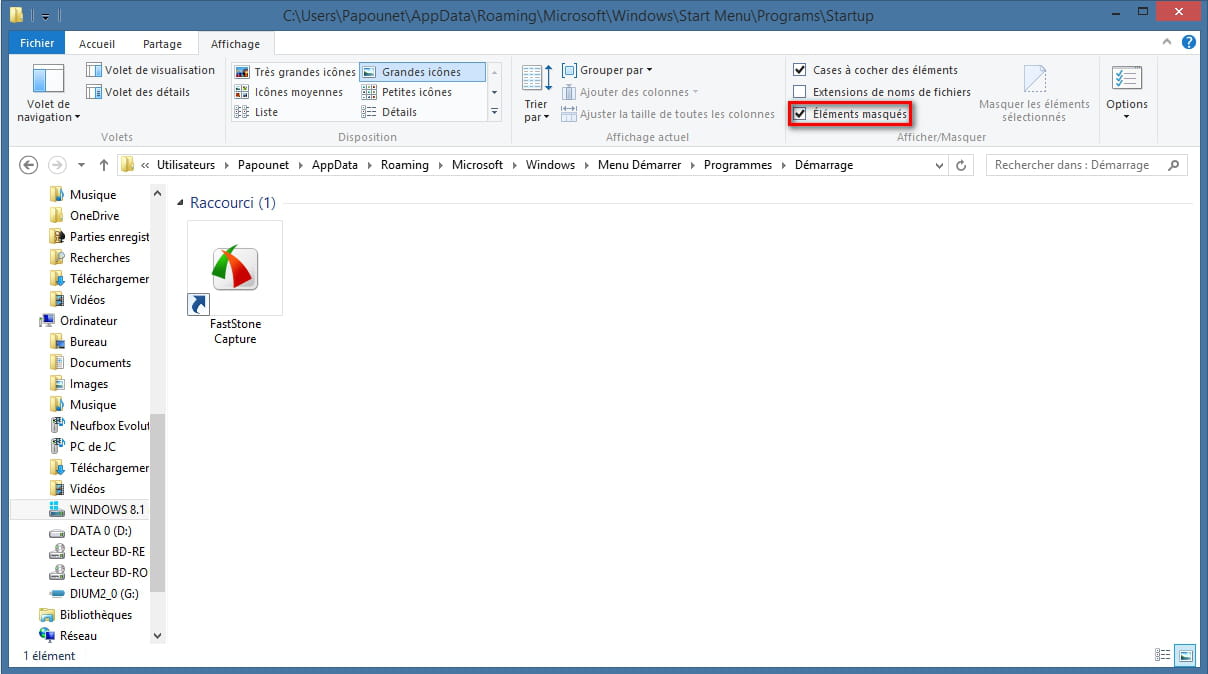Select OneDrive in the navigation tree
The width and height of the screenshot is (1208, 674).
[94, 216]
